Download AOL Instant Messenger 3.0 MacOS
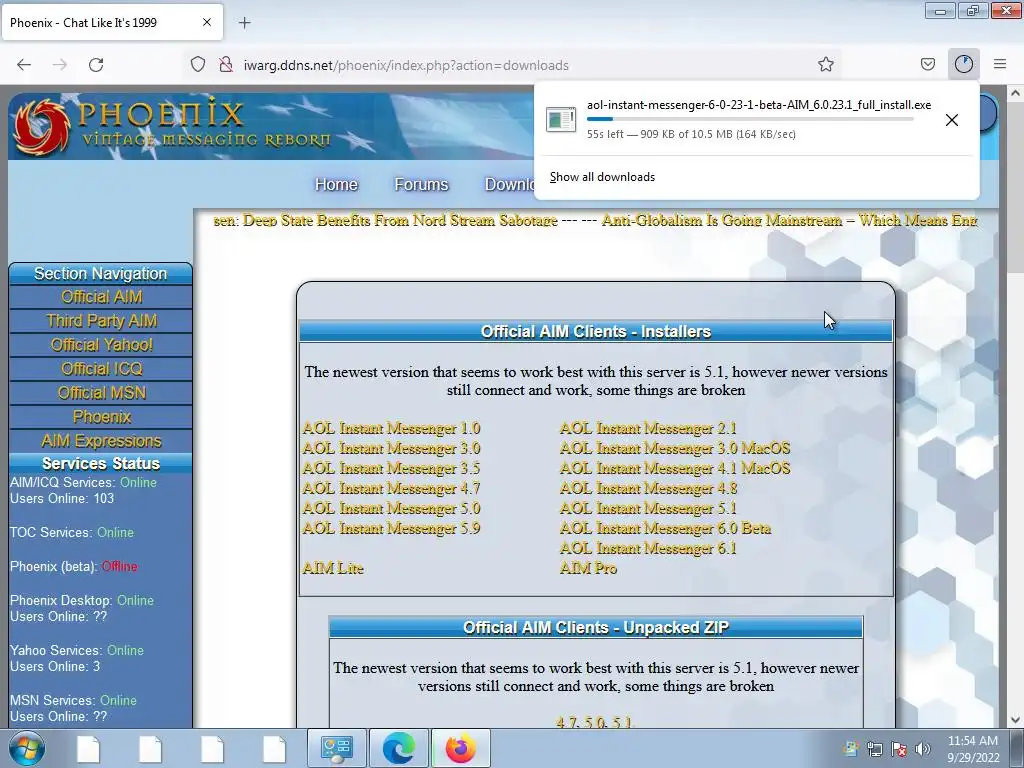The height and width of the screenshot is (768, 1024). (x=675, y=449)
